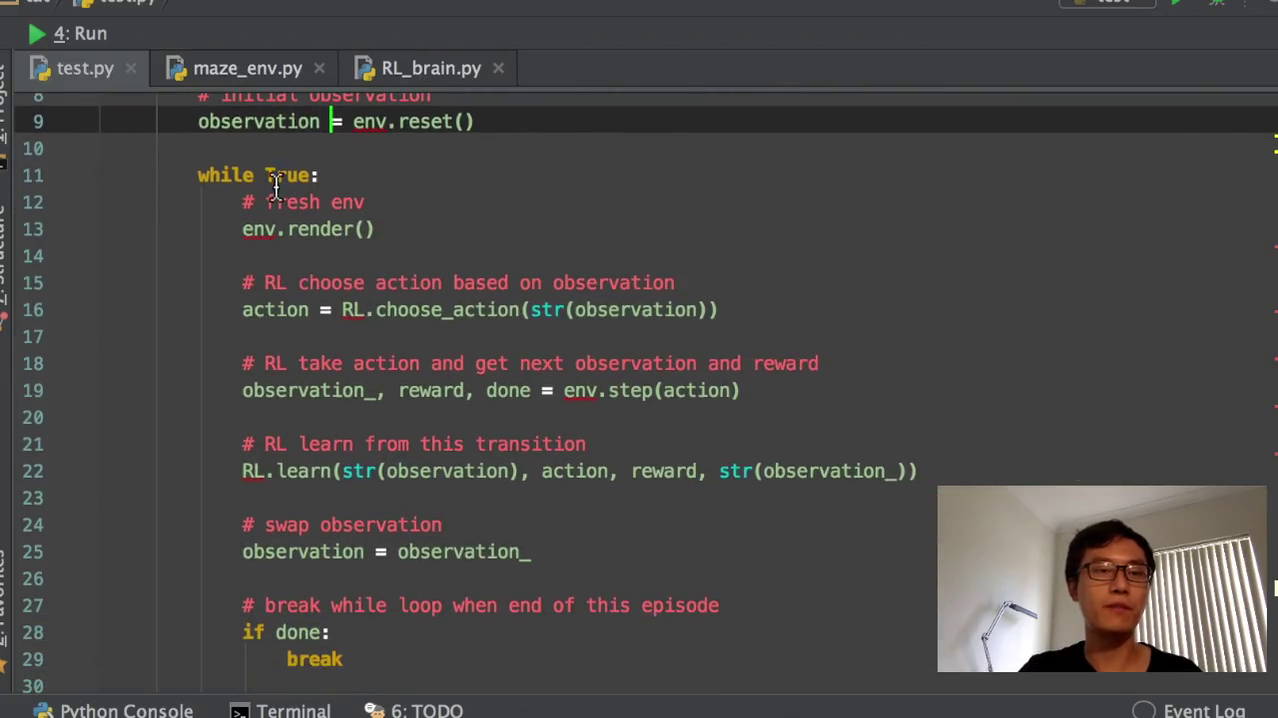Image resolution: width=1278 pixels, height=718 pixels.
Task: Open the 4: Run tool window
Action: click(x=67, y=33)
